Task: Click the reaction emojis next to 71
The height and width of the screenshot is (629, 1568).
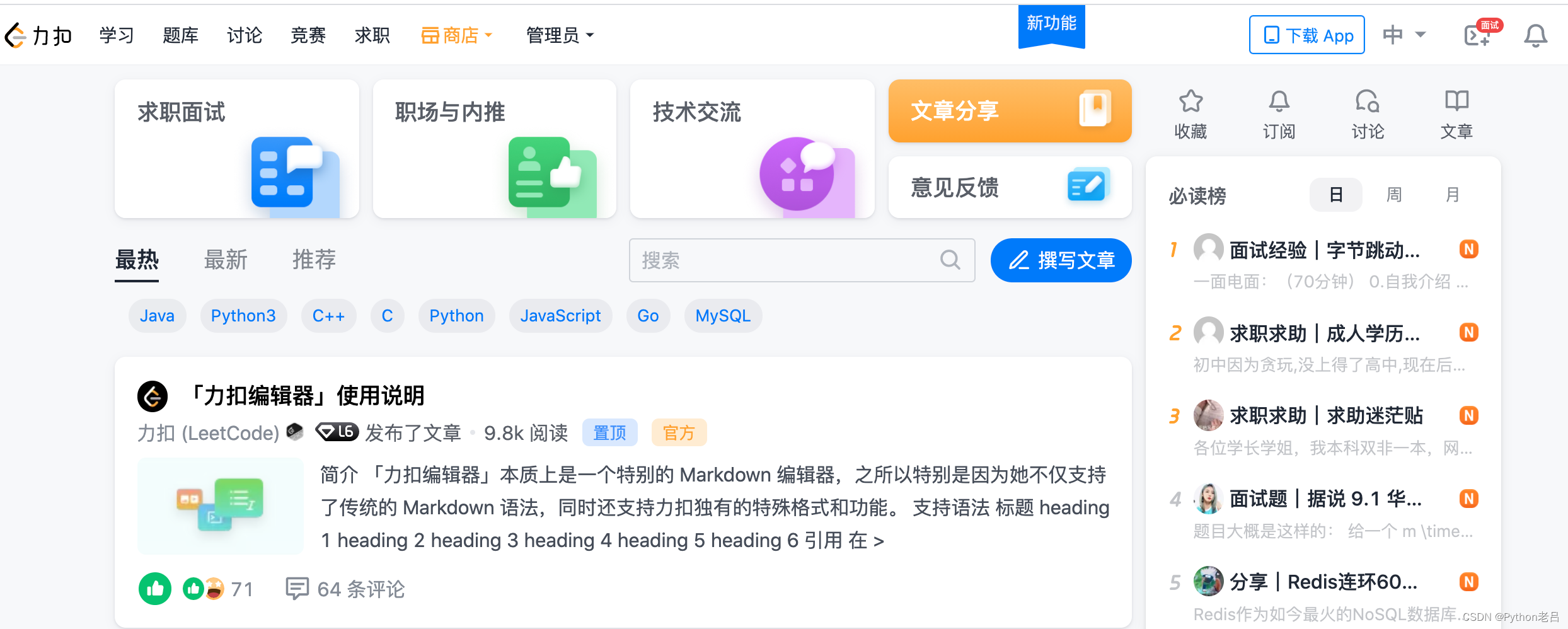Action: coord(204,589)
